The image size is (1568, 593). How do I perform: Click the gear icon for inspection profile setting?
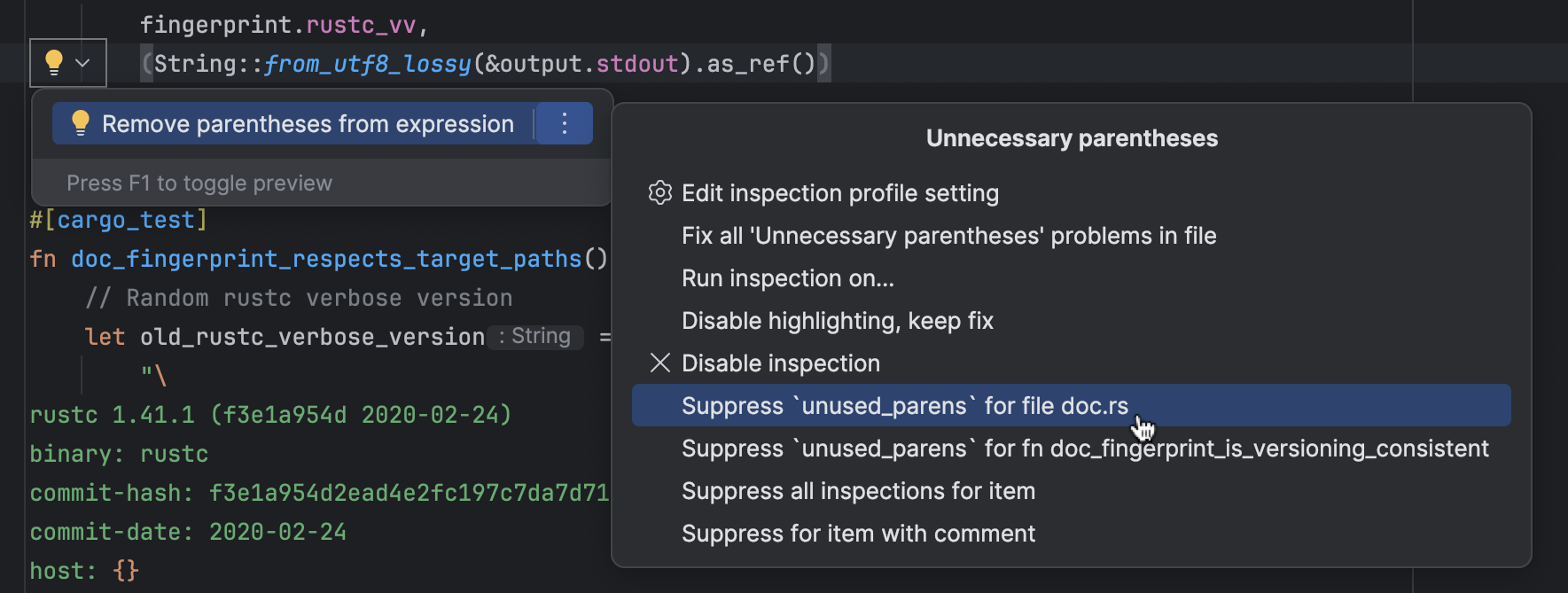[x=659, y=193]
